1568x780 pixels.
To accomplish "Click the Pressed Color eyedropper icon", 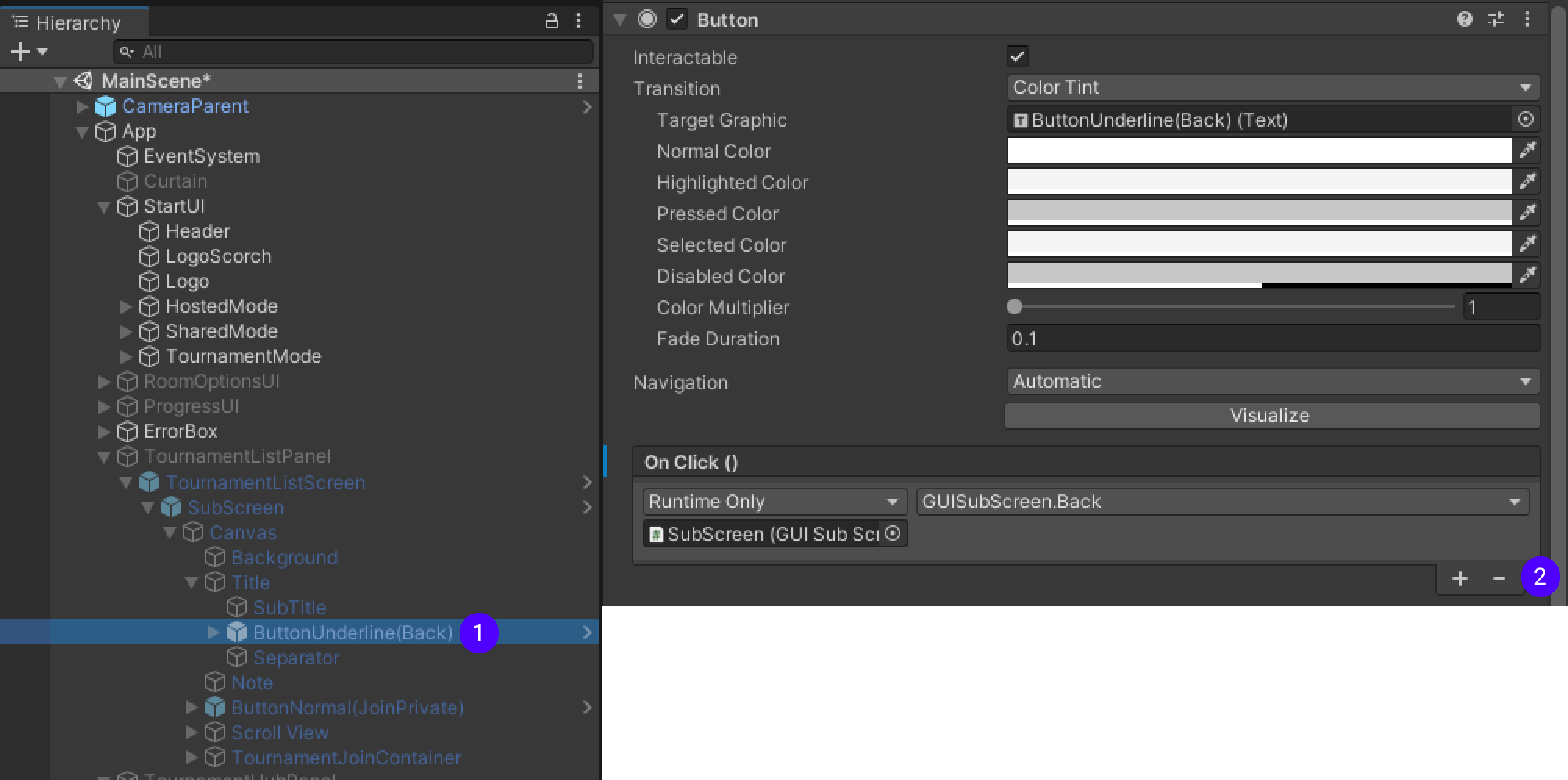I will [1527, 213].
